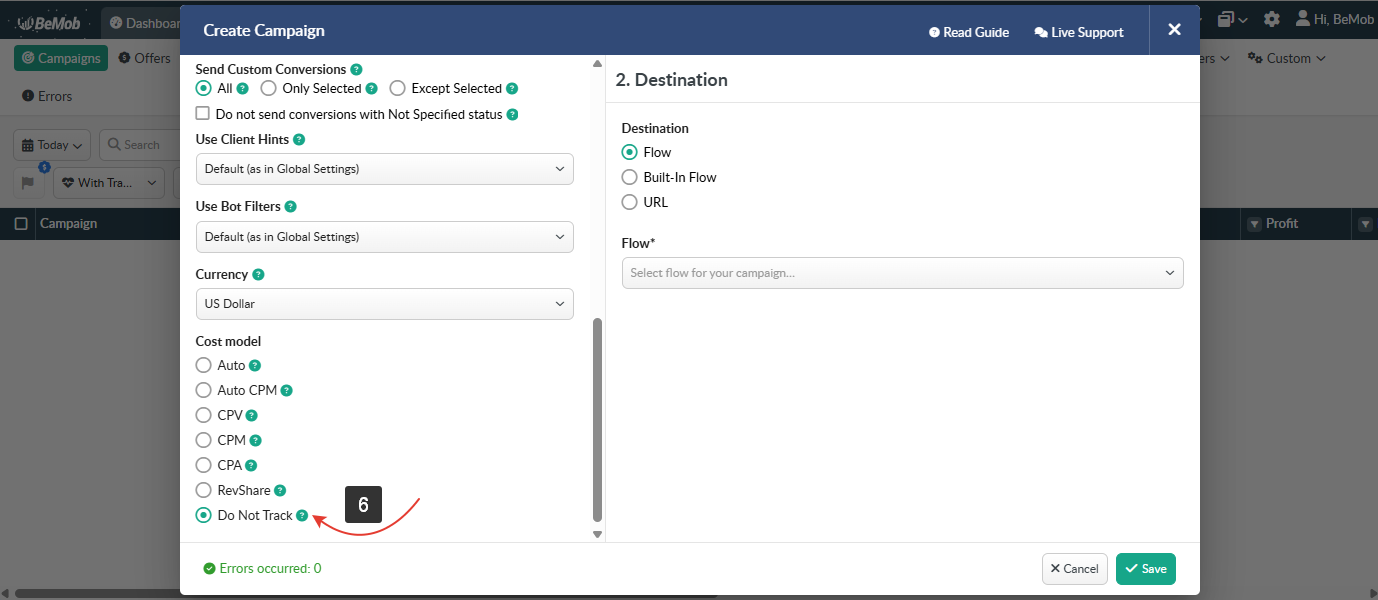The width and height of the screenshot is (1378, 600).
Task: Open settings gear icon in top bar
Action: [1271, 19]
